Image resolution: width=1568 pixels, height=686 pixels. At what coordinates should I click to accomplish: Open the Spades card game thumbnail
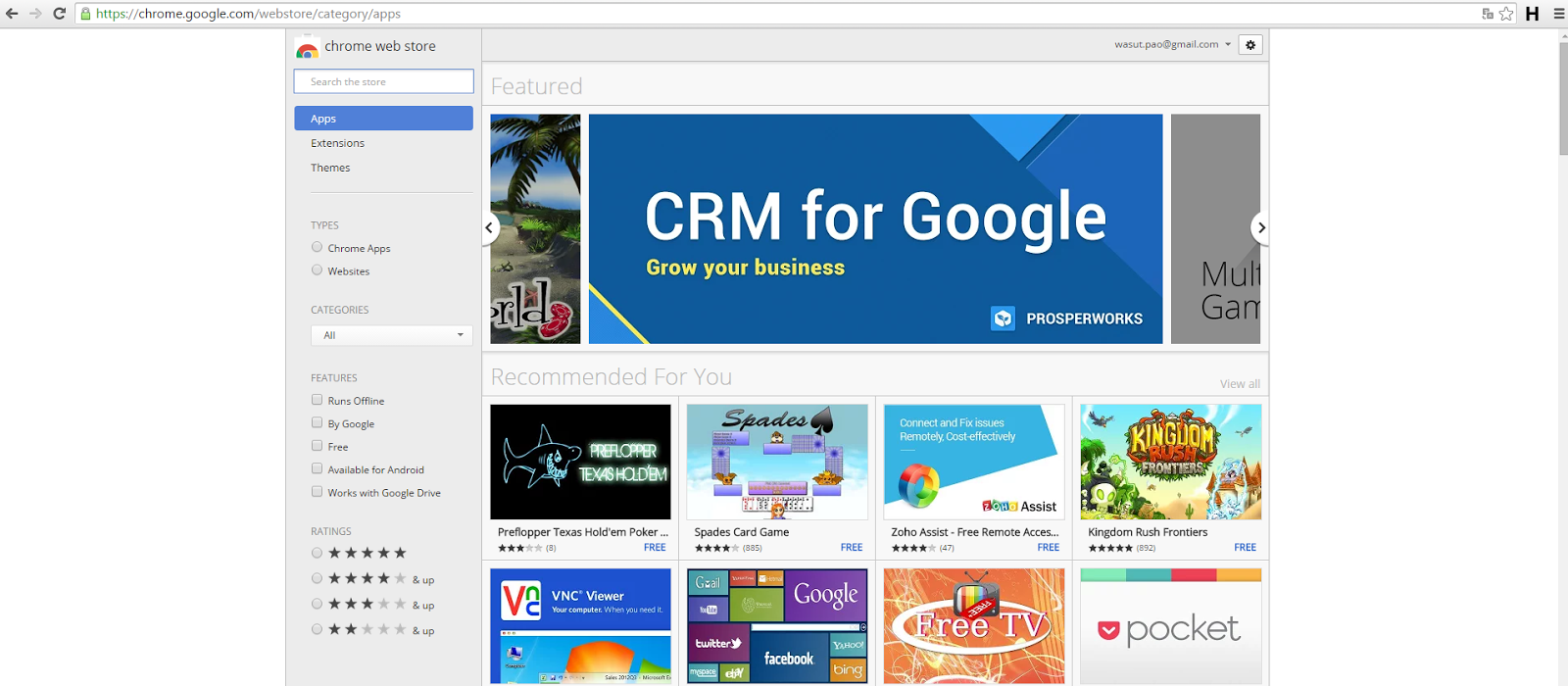click(x=777, y=462)
